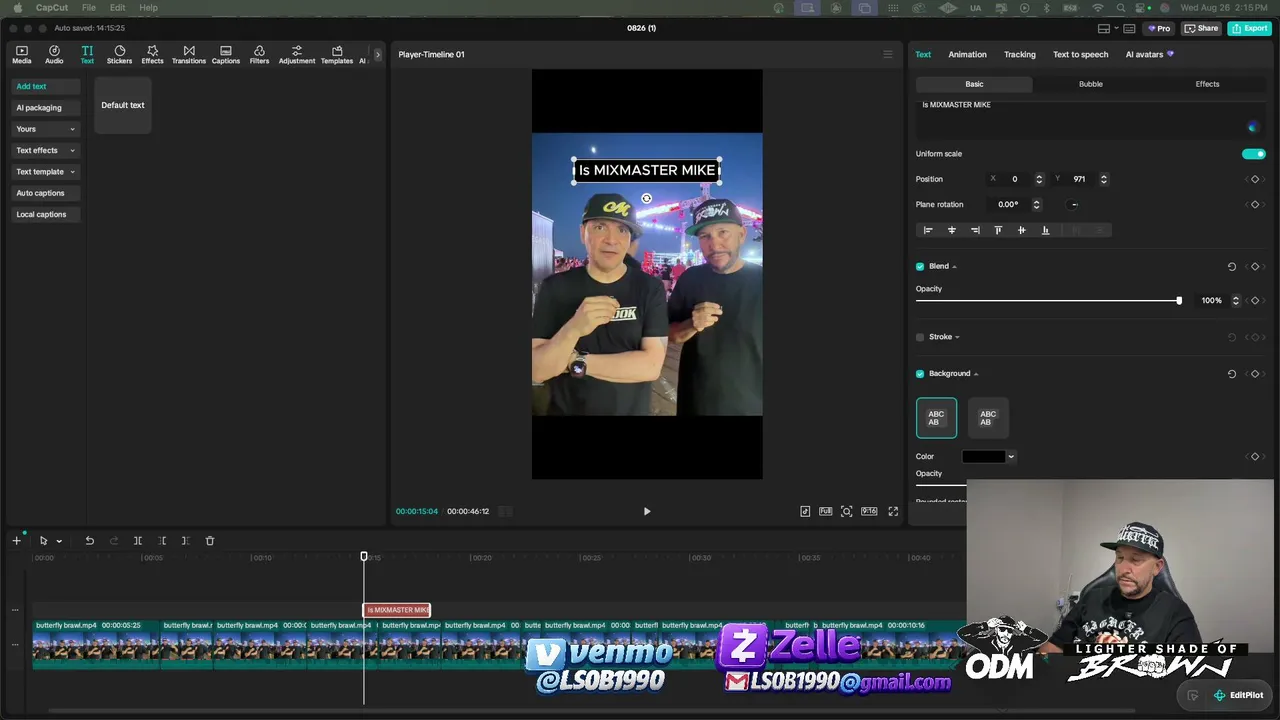1280x720 pixels.
Task: Click the black background color swatch
Action: [984, 457]
